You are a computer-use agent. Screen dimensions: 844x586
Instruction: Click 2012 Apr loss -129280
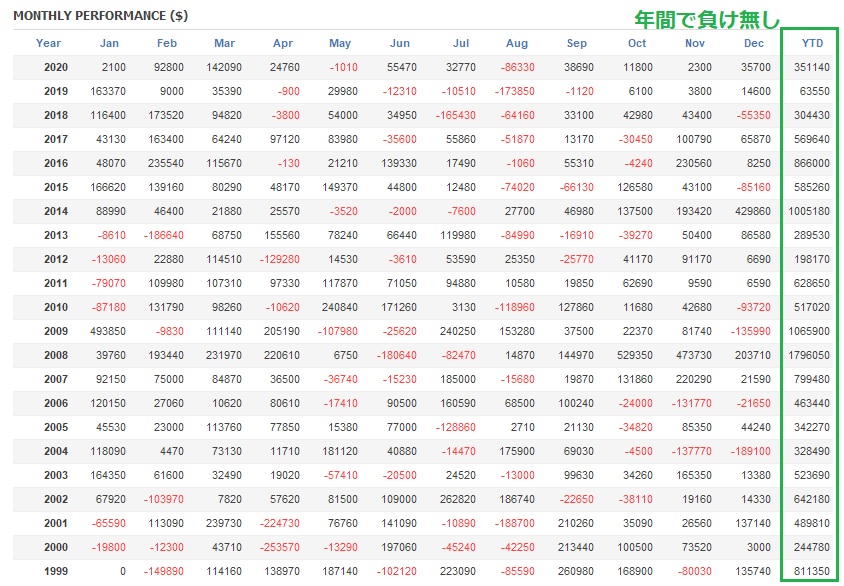(x=279, y=259)
